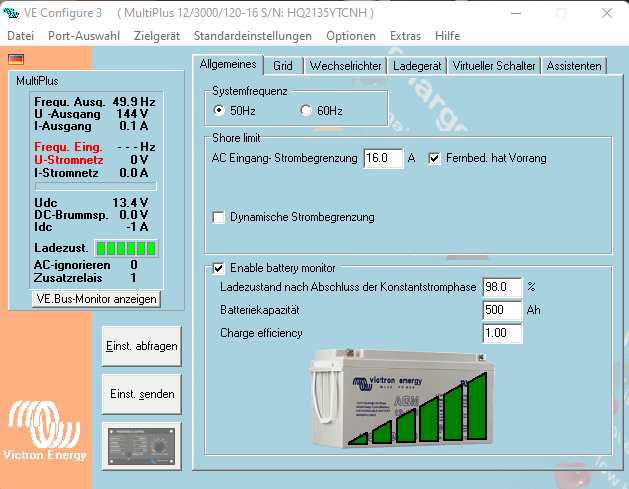Click the DC-Brummsp. 0.0 V reading
This screenshot has width=629, height=489.
point(91,215)
